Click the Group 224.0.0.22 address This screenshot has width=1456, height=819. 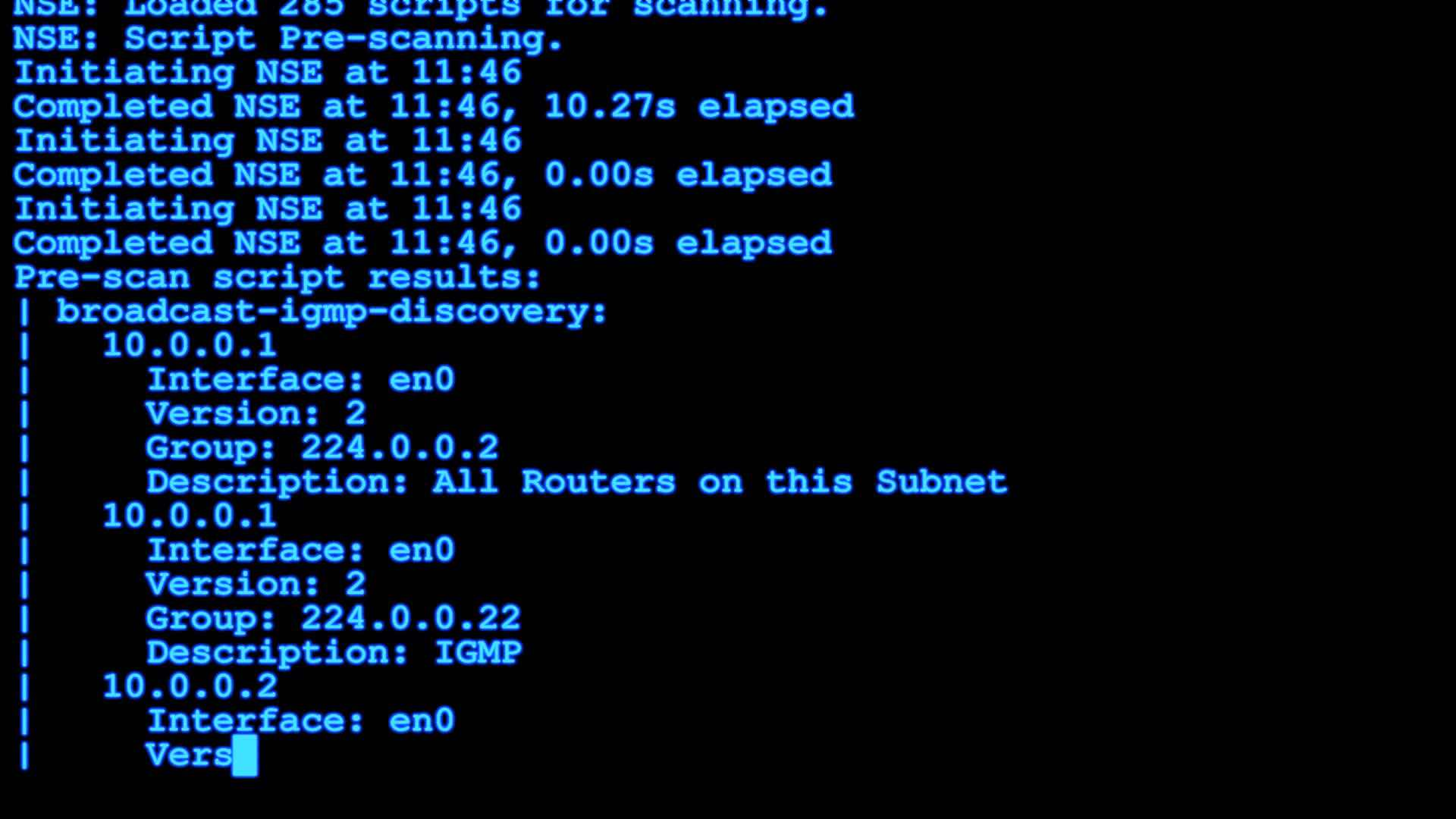tap(409, 617)
